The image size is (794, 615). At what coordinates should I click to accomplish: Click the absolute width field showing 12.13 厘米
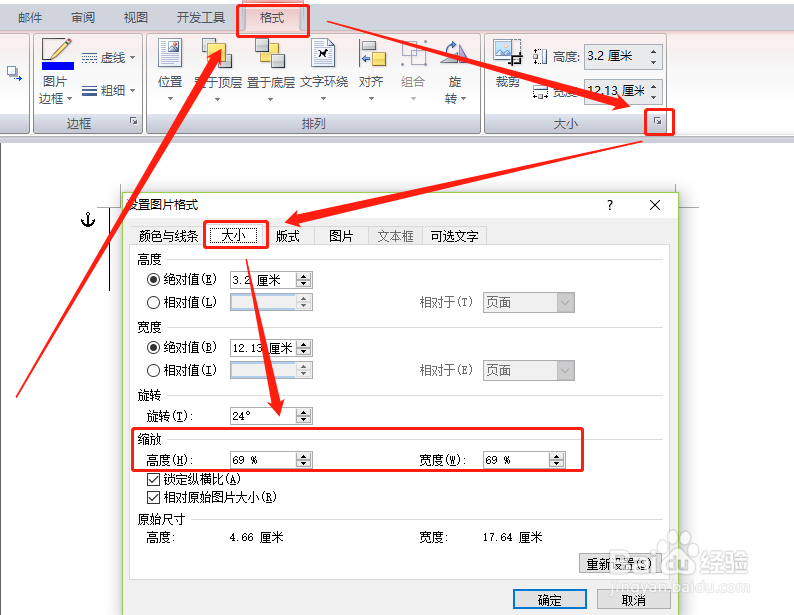click(263, 348)
